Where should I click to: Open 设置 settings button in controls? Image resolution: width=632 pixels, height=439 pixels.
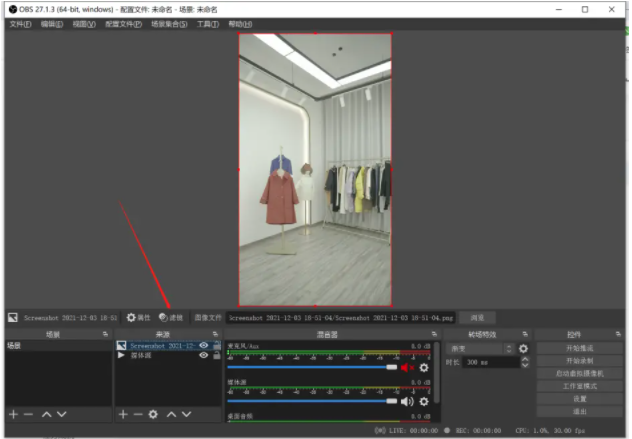click(580, 399)
